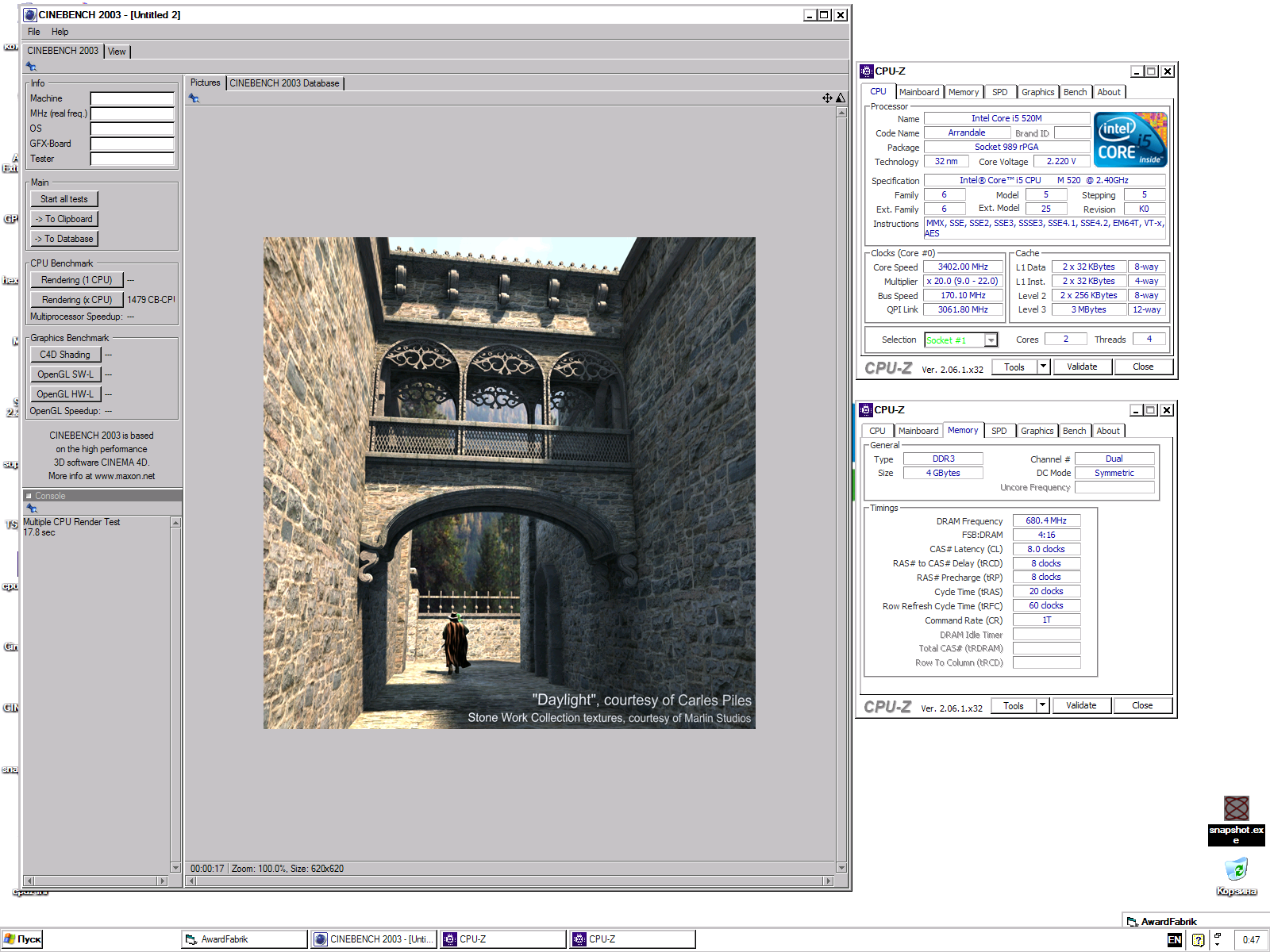Open the Start (Пуск) menu

click(x=22, y=939)
